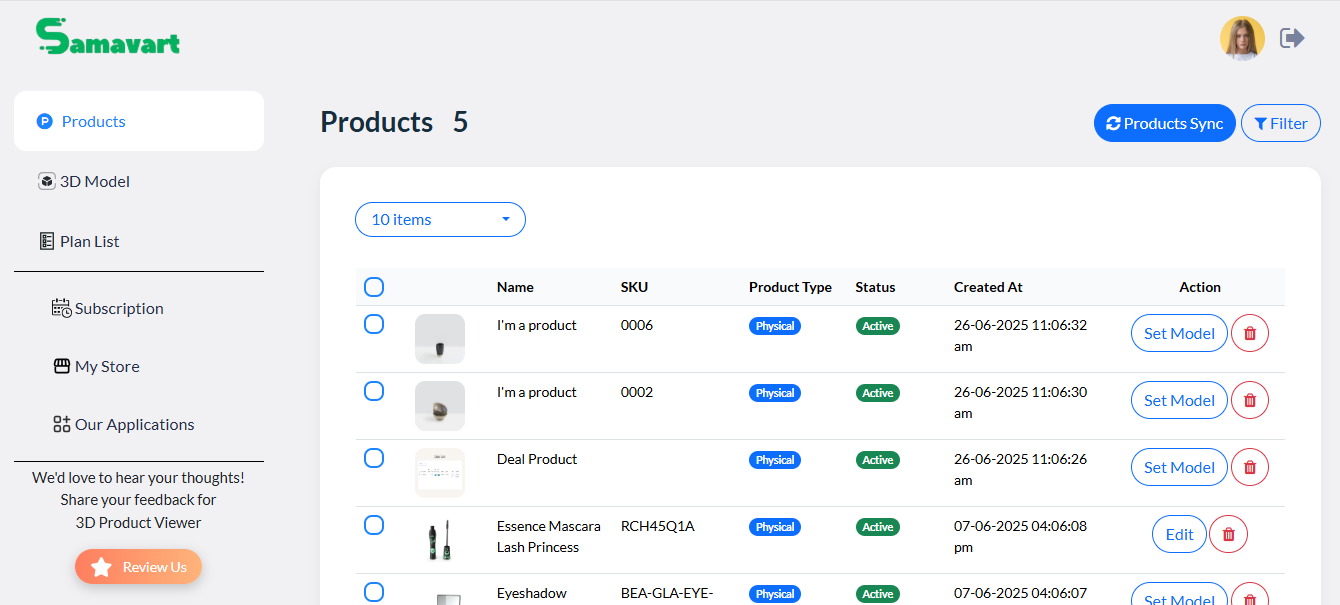
Task: Open the Deal Product thumbnail
Action: [x=440, y=473]
